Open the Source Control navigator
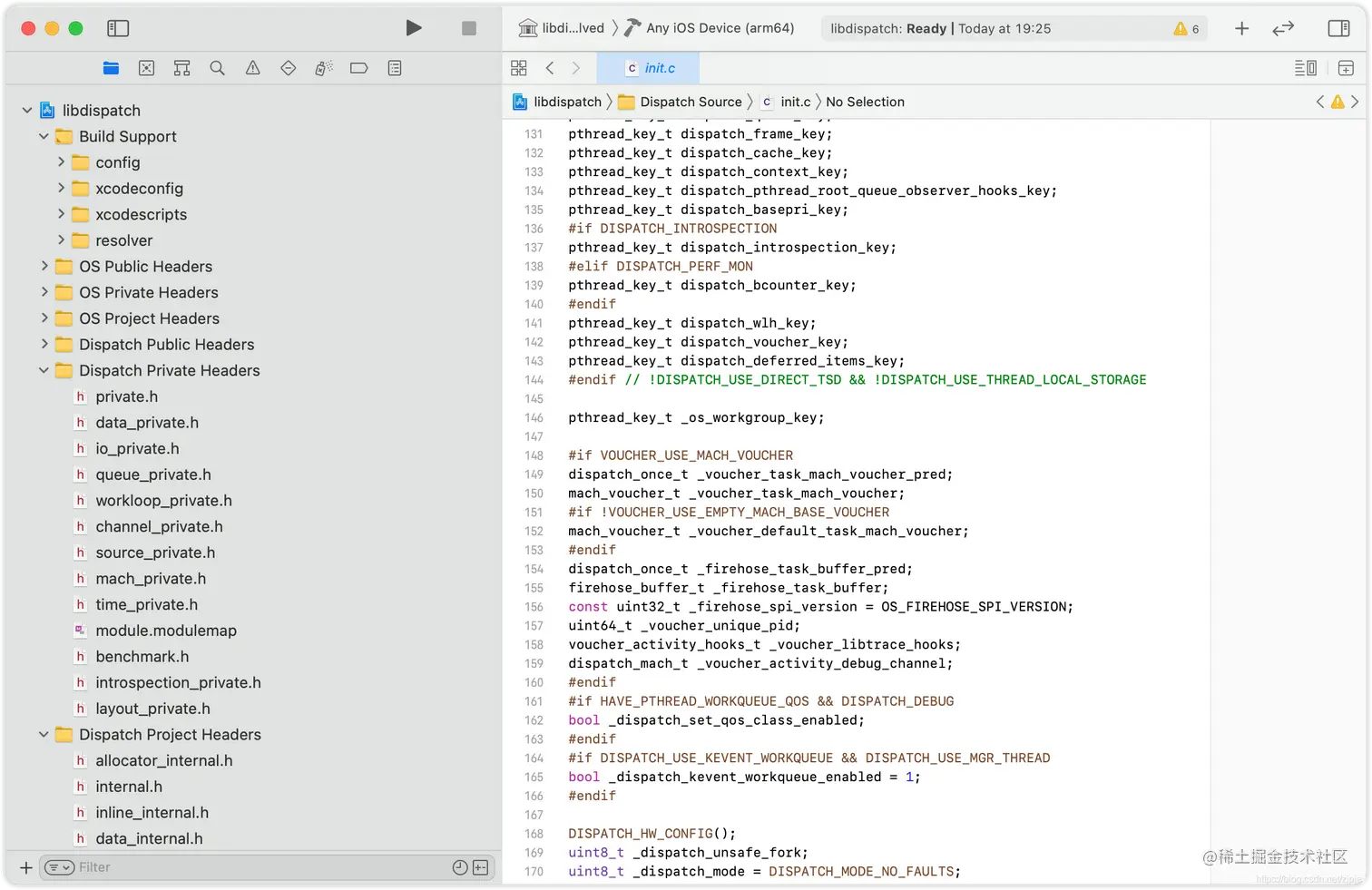Image resolution: width=1372 pixels, height=890 pixels. pos(146,68)
